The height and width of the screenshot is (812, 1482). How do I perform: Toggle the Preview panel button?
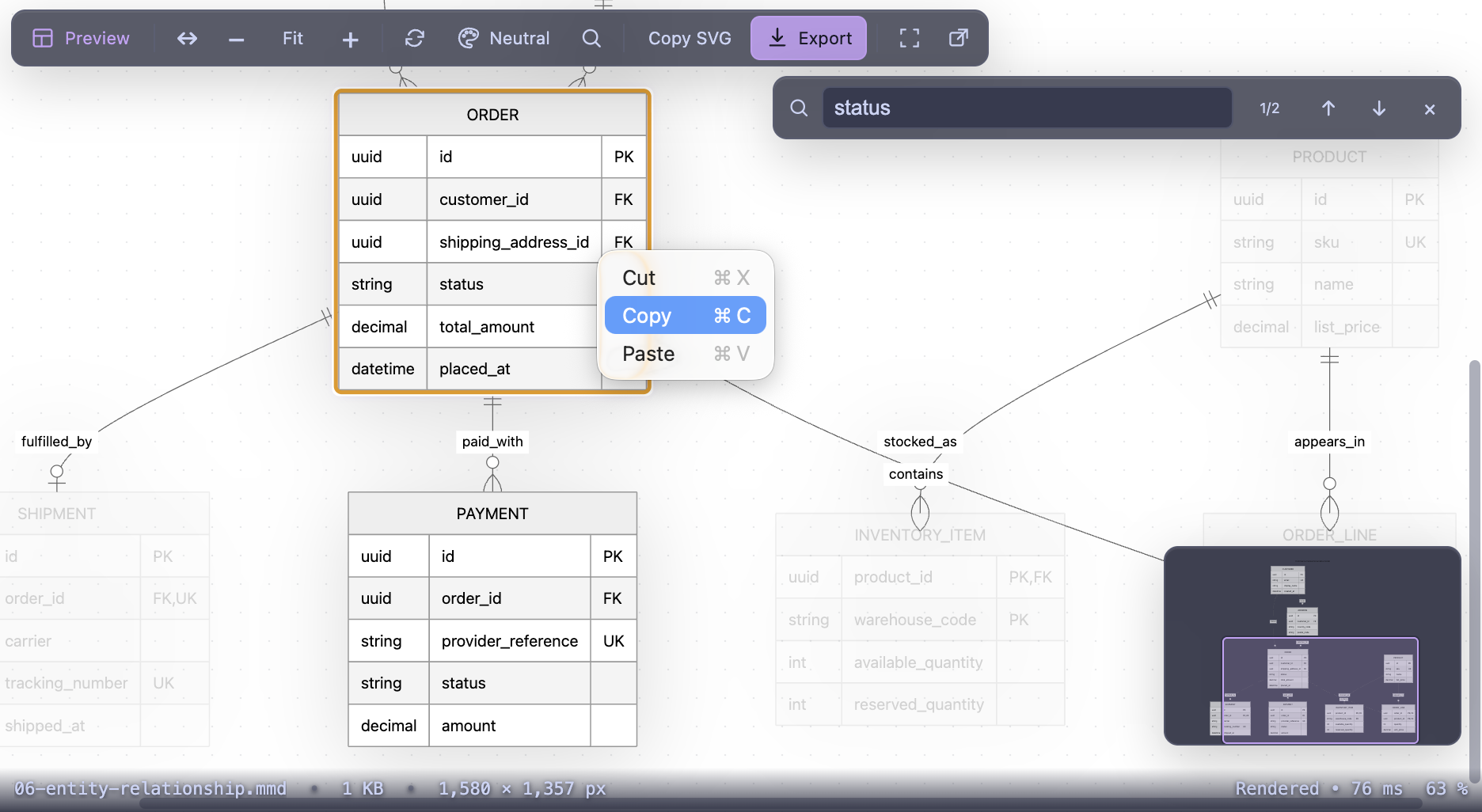tap(81, 38)
